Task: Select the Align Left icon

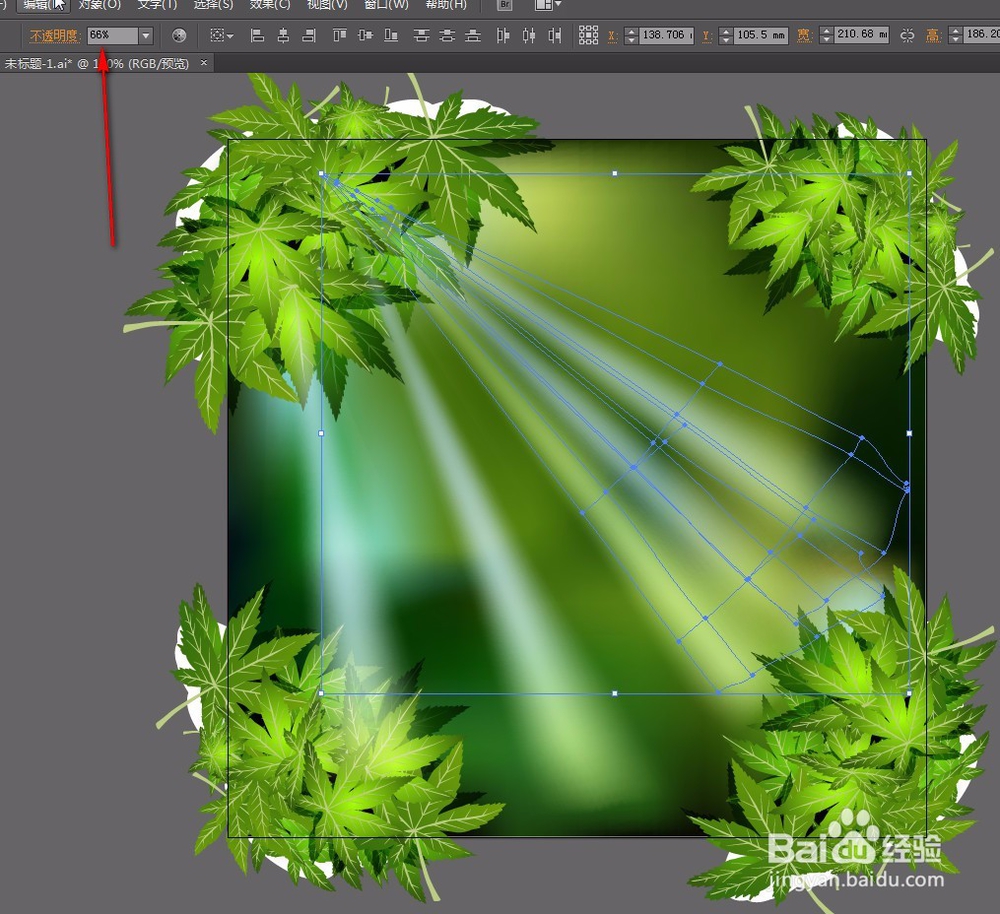Action: click(257, 35)
